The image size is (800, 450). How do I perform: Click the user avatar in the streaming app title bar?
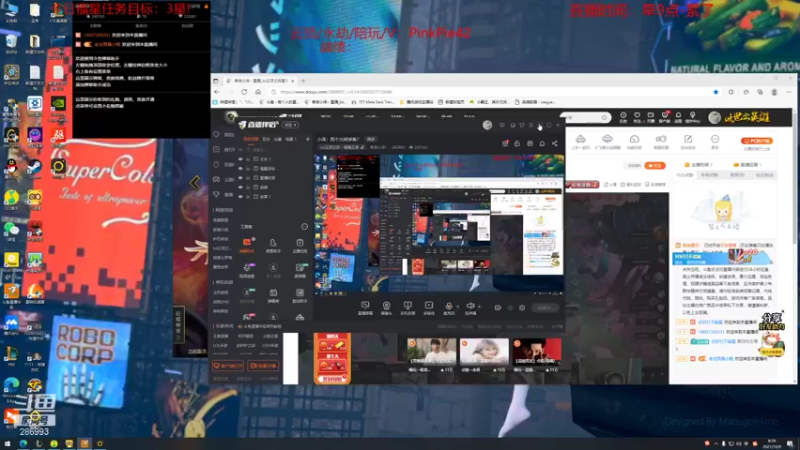pyautogui.click(x=487, y=125)
